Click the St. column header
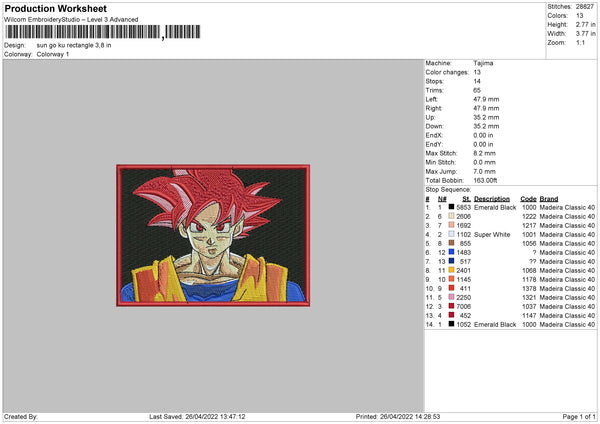The height and width of the screenshot is (424, 600). 466,199
